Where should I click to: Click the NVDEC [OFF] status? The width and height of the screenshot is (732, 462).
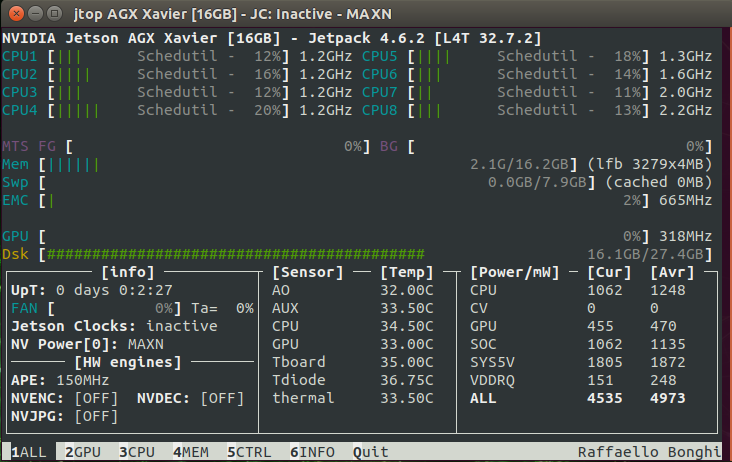pos(222,399)
